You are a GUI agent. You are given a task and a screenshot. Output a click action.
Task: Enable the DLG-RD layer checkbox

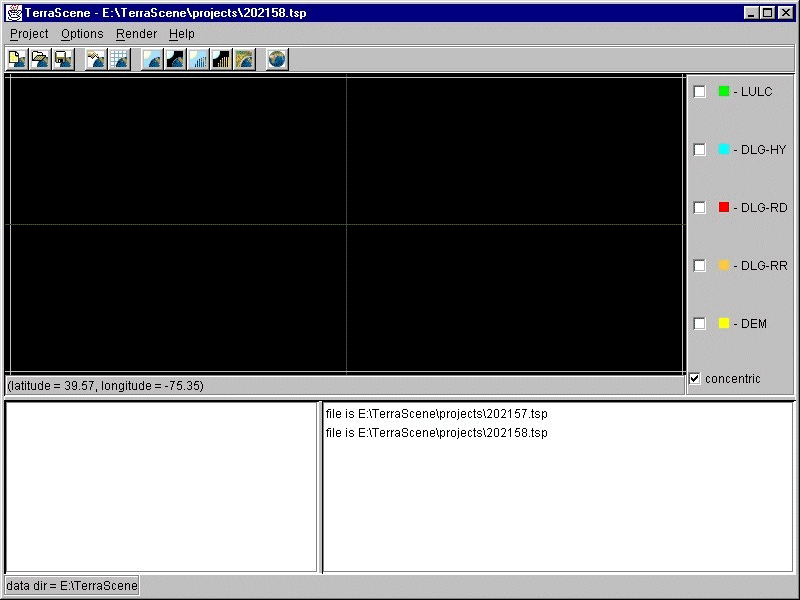[x=699, y=208]
